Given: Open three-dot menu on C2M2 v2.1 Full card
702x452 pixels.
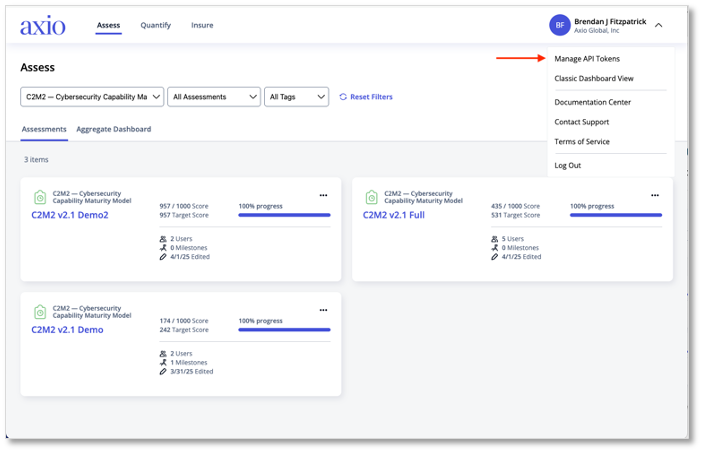Looking at the screenshot, I should [655, 196].
